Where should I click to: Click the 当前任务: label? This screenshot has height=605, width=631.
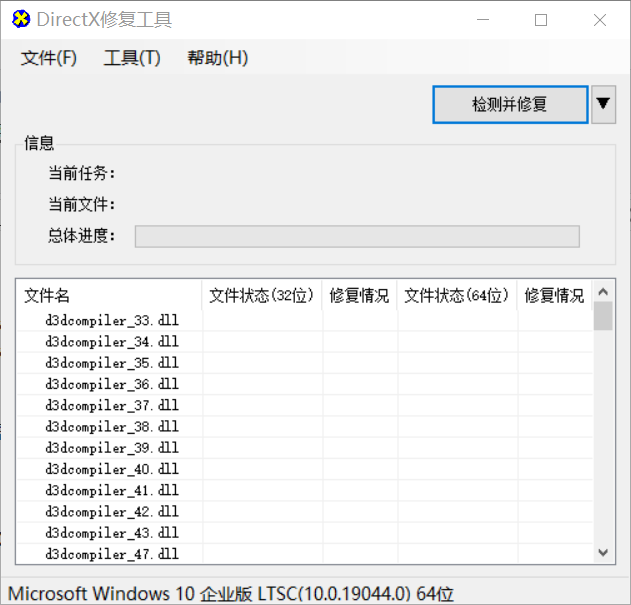tap(82, 173)
